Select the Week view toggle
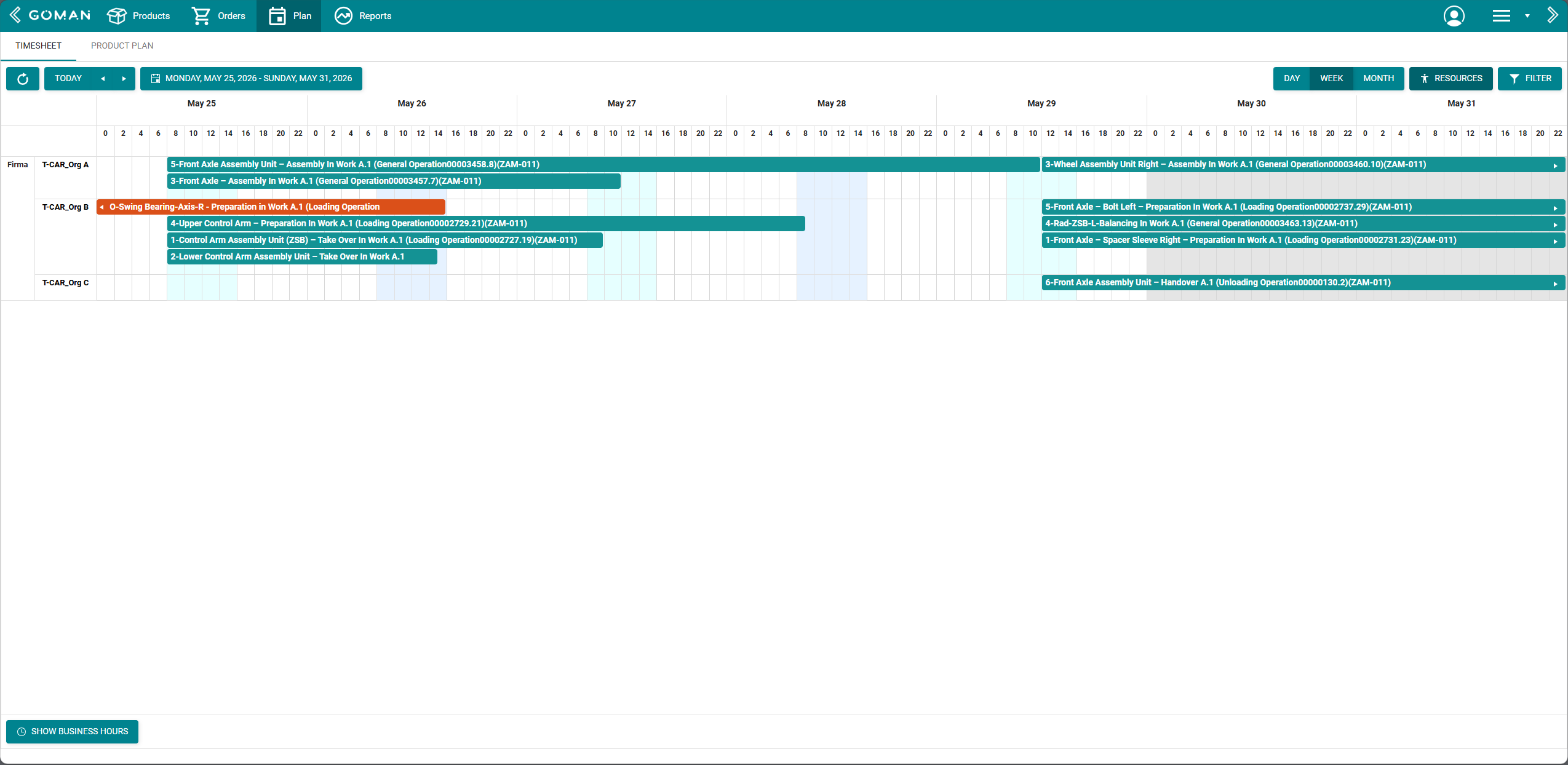Viewport: 1568px width, 765px height. (x=1331, y=79)
